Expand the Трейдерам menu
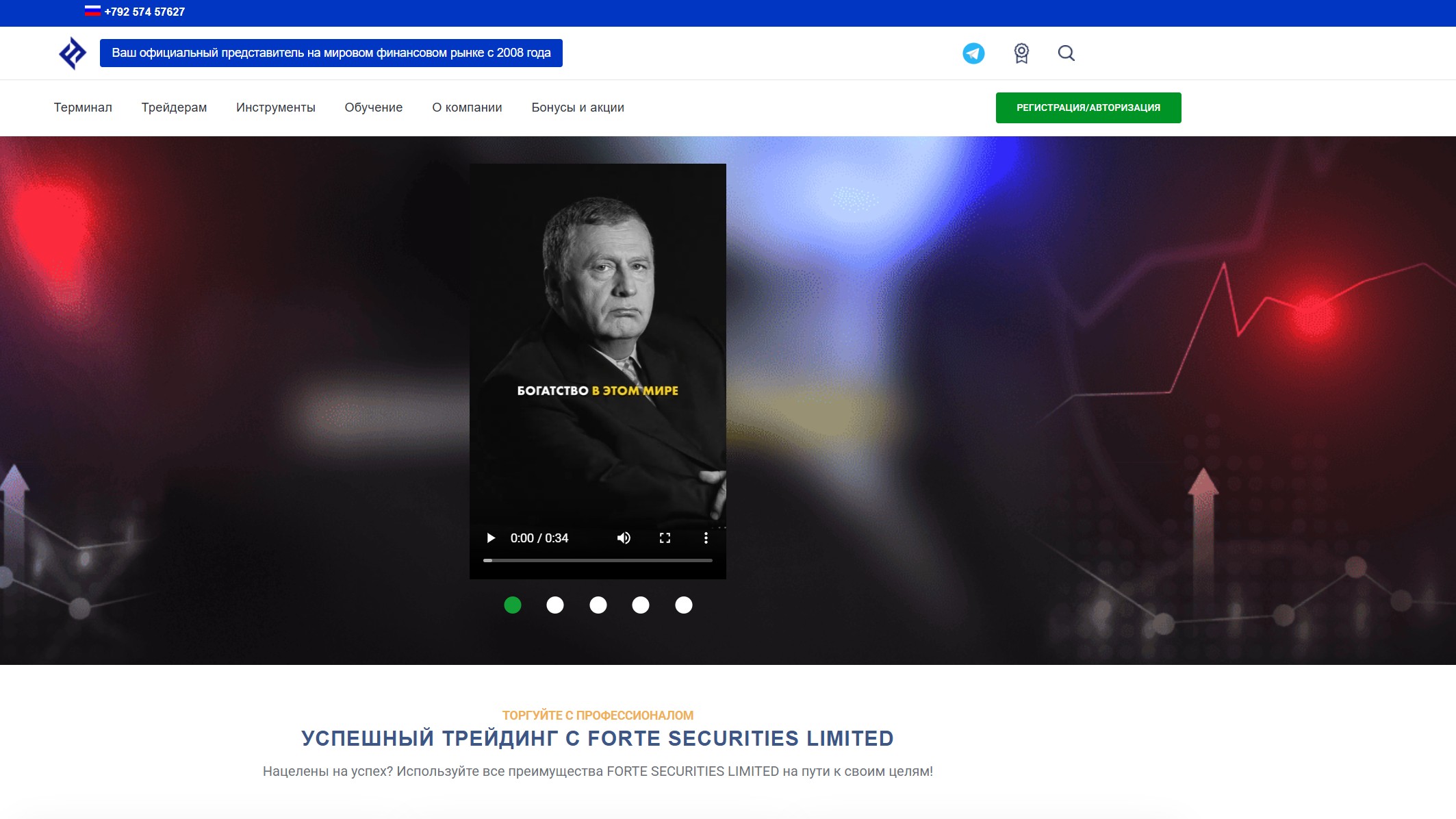This screenshot has width=1456, height=819. [174, 108]
